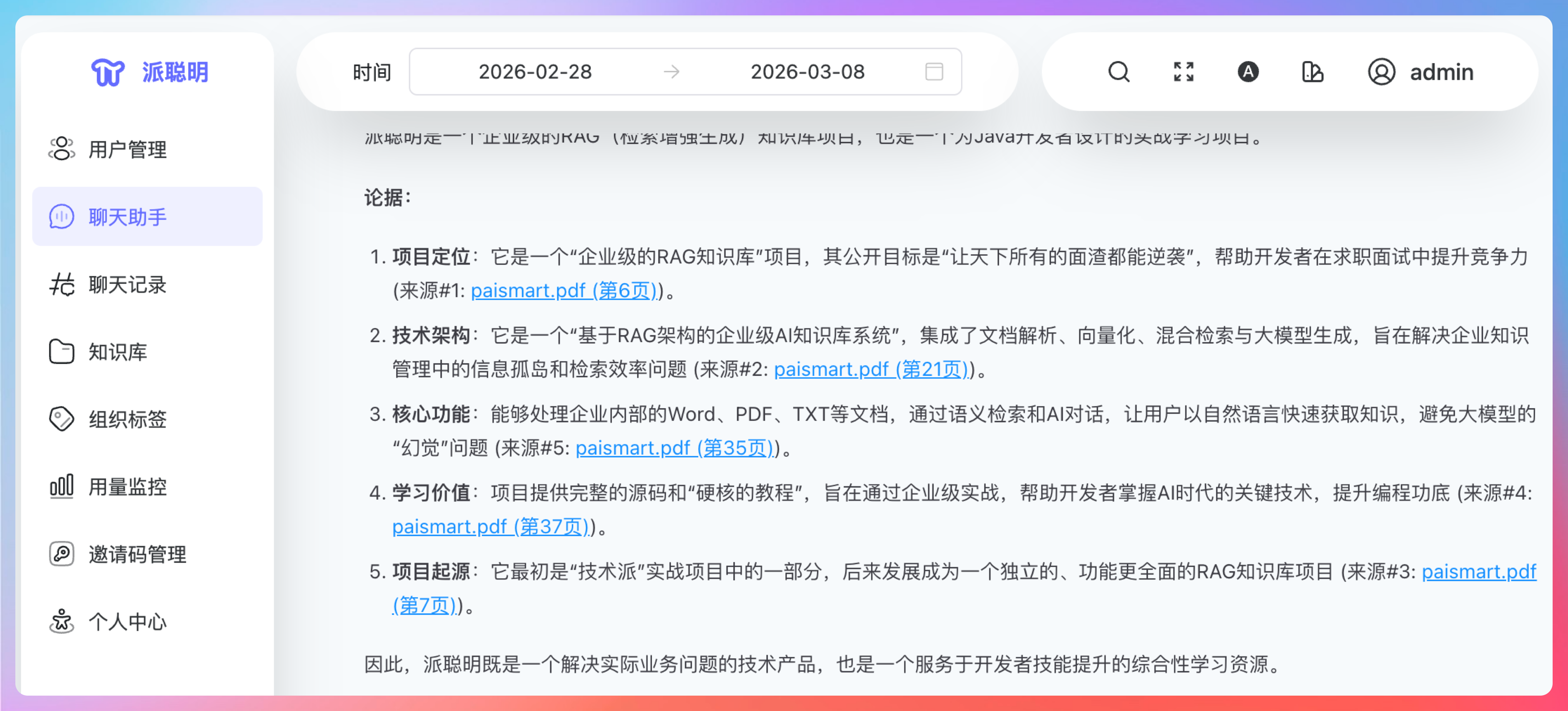Screen dimensions: 1568x711
Task: Open 组织标签 menu item
Action: tap(126, 419)
